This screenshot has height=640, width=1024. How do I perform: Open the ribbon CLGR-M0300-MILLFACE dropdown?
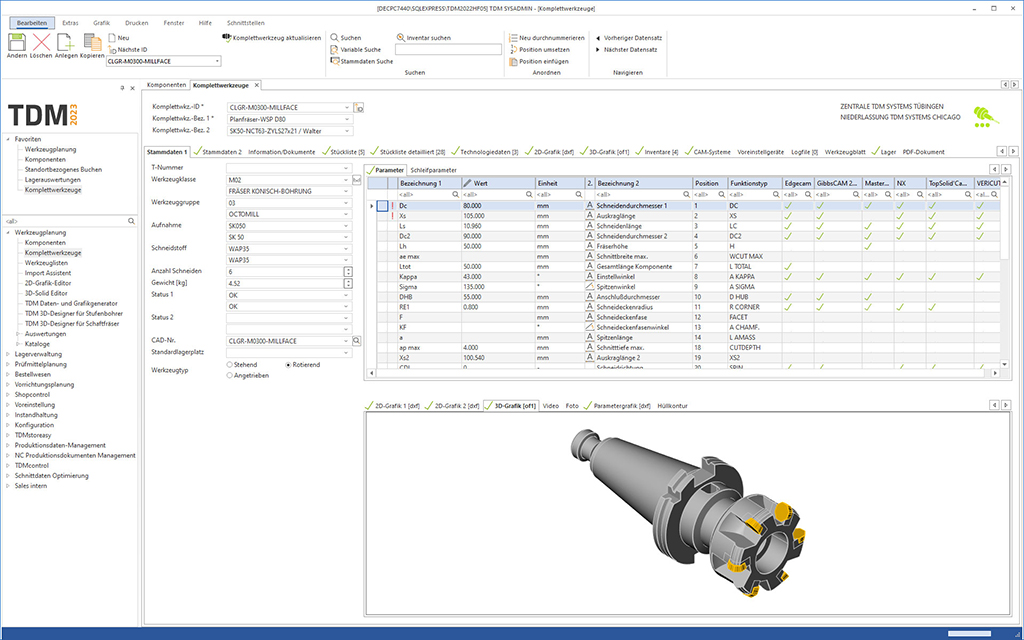(217, 61)
